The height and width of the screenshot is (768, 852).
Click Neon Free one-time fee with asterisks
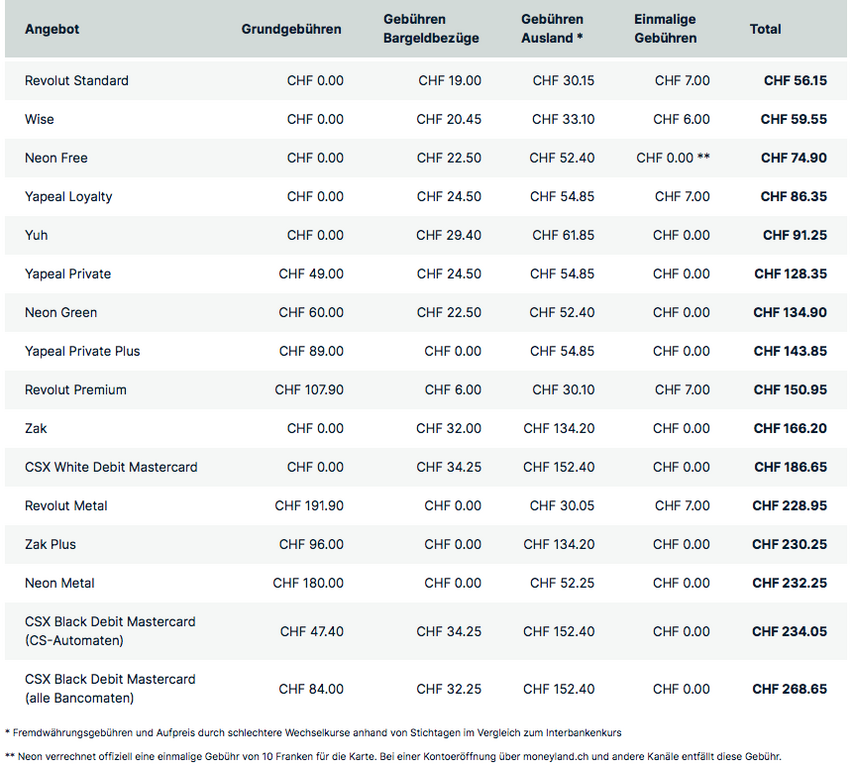pyautogui.click(x=673, y=158)
